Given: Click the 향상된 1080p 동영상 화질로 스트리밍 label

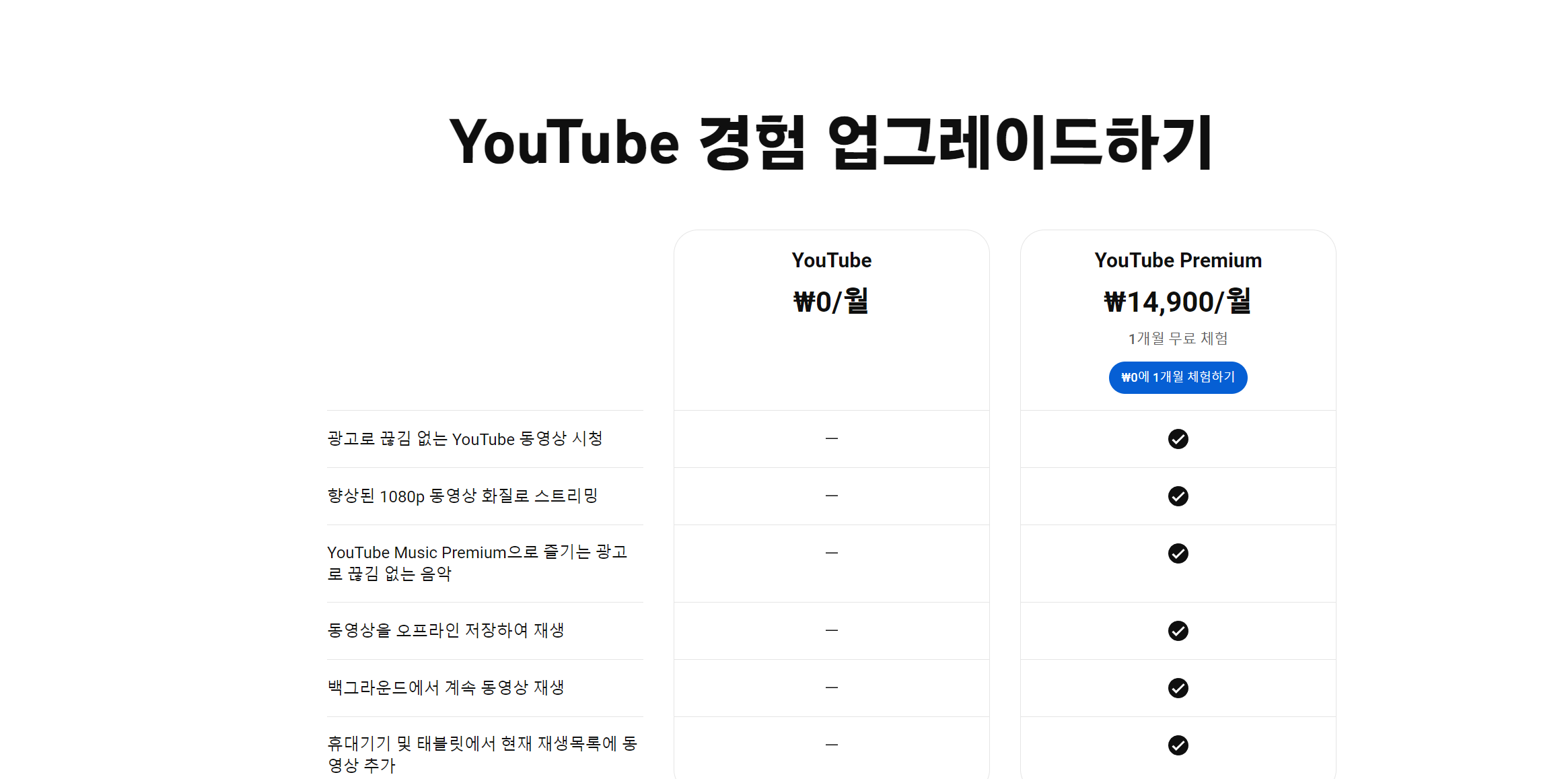Looking at the screenshot, I should 462,496.
